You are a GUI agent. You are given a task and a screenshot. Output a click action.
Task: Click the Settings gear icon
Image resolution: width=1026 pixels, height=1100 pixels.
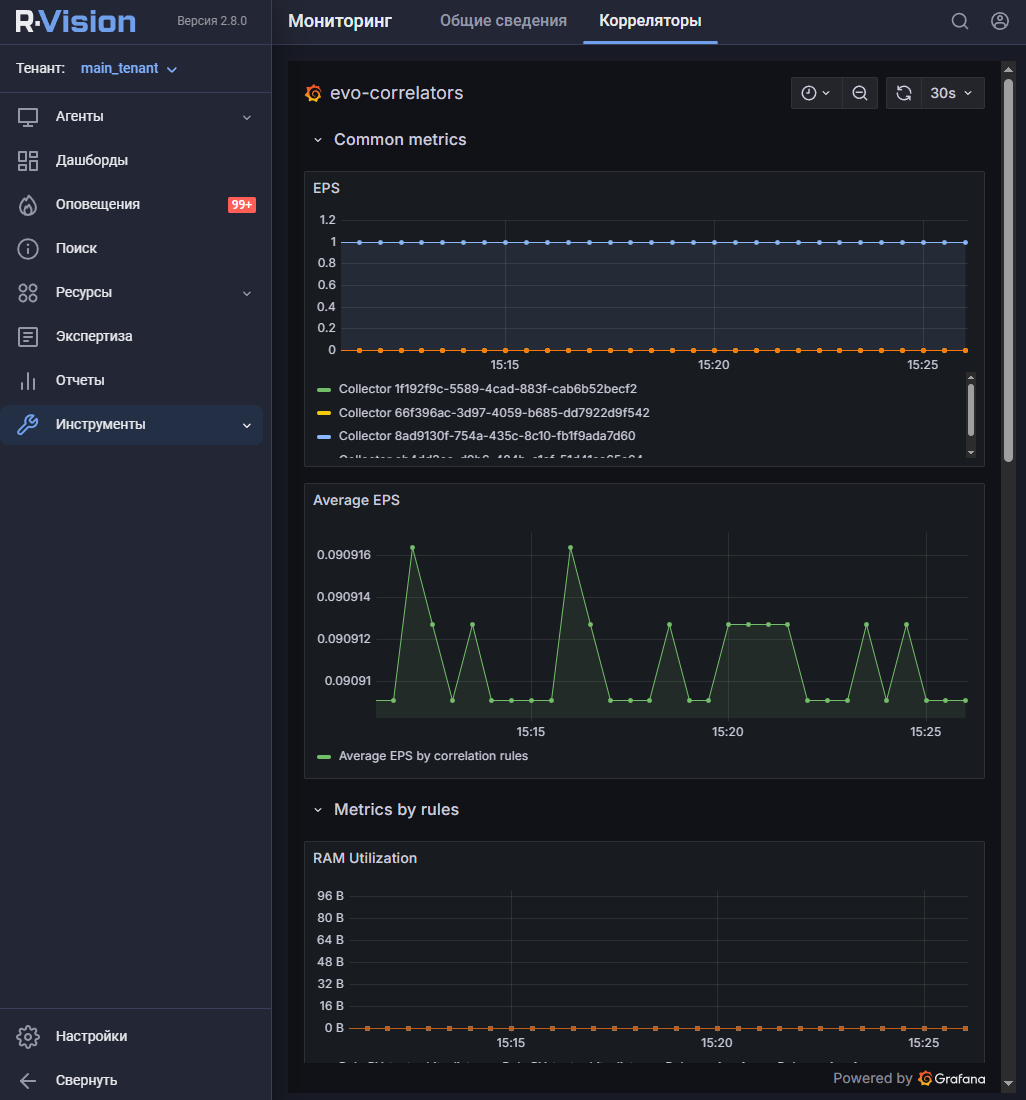(28, 1036)
